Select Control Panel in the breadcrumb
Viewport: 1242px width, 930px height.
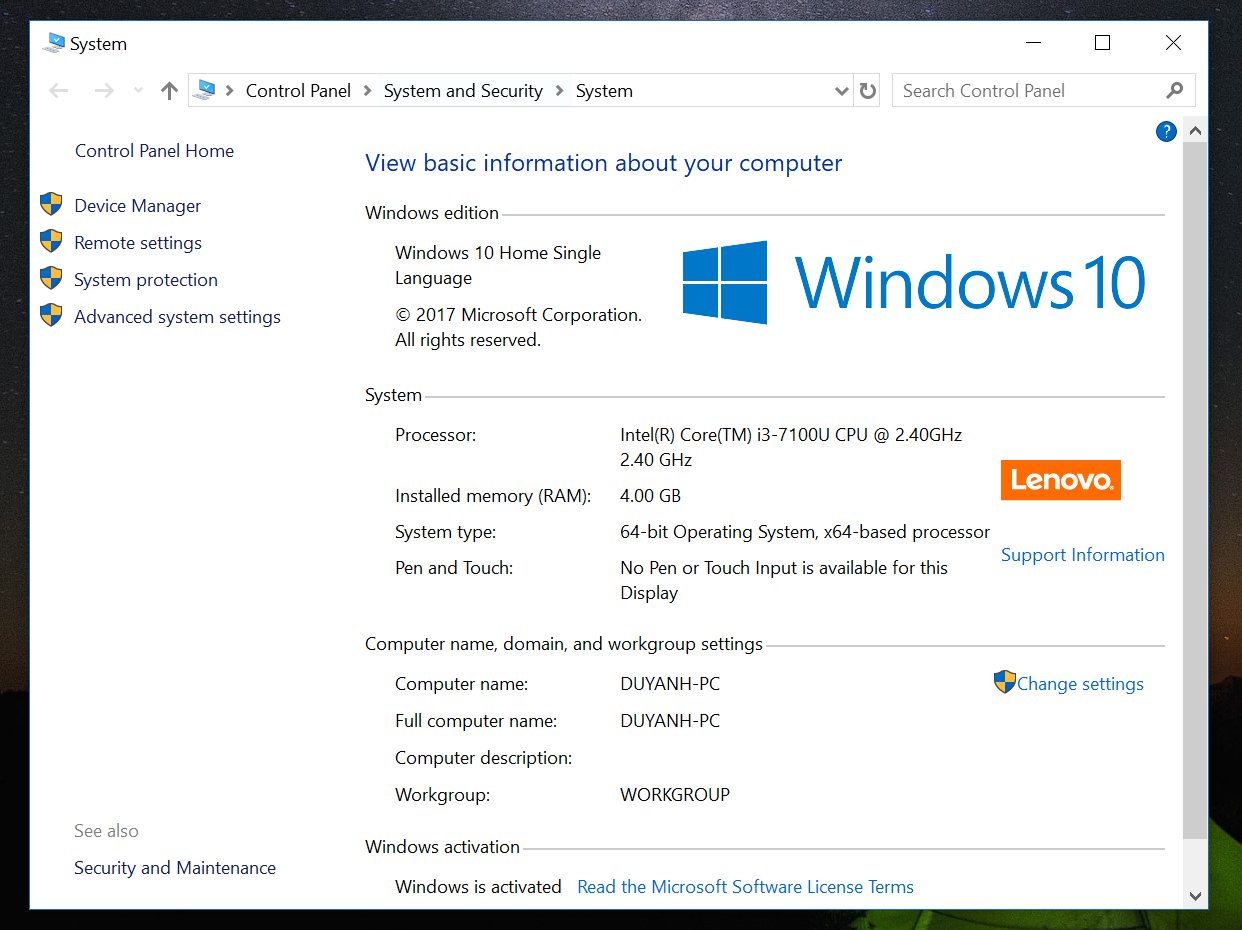(298, 91)
